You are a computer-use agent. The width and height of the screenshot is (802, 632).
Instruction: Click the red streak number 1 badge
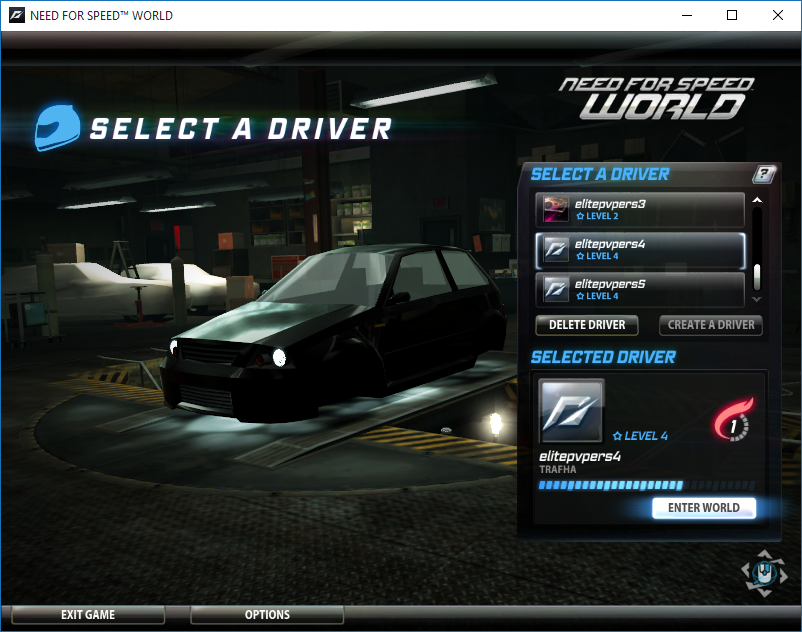pyautogui.click(x=734, y=420)
